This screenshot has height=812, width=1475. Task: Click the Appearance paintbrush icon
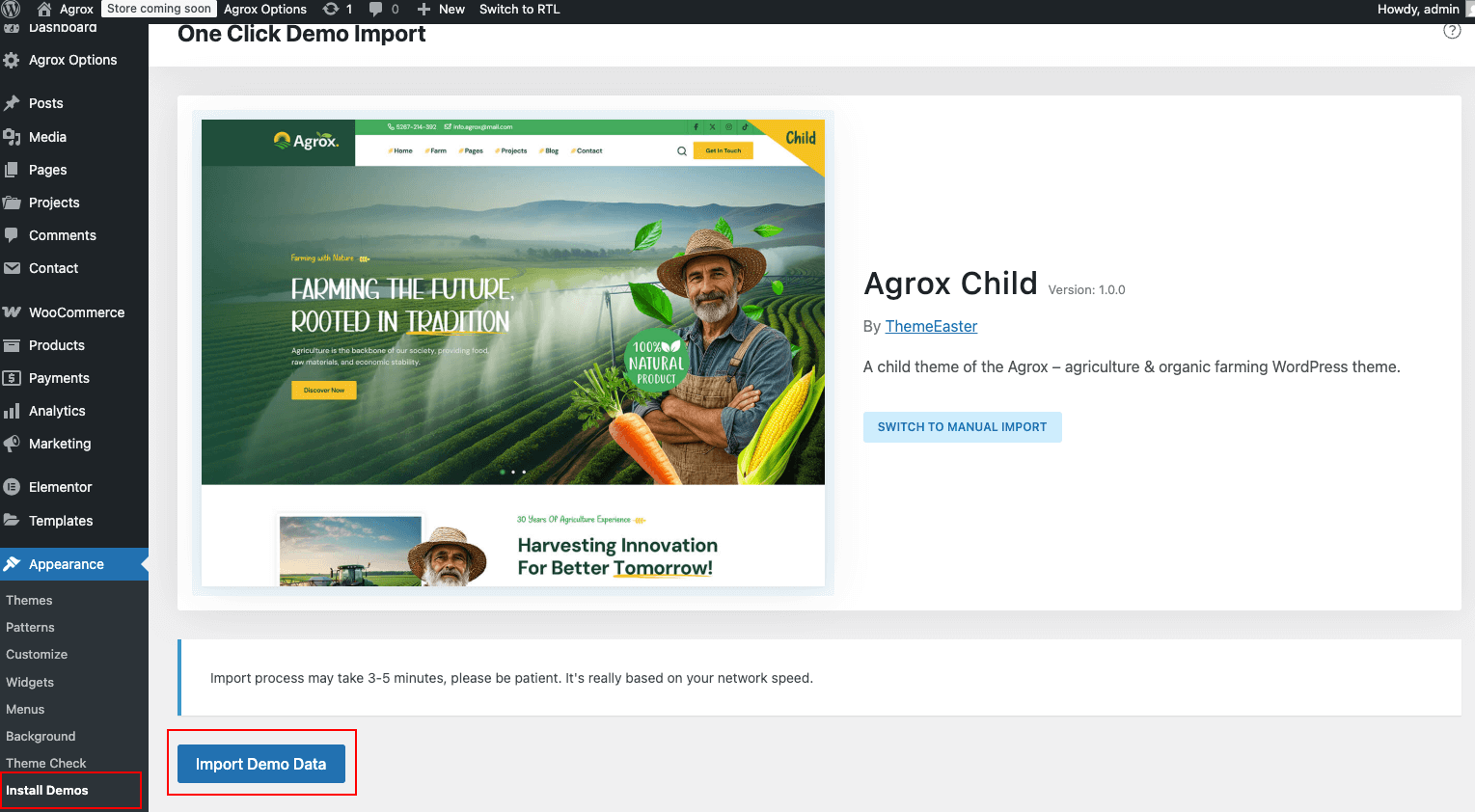(12, 564)
